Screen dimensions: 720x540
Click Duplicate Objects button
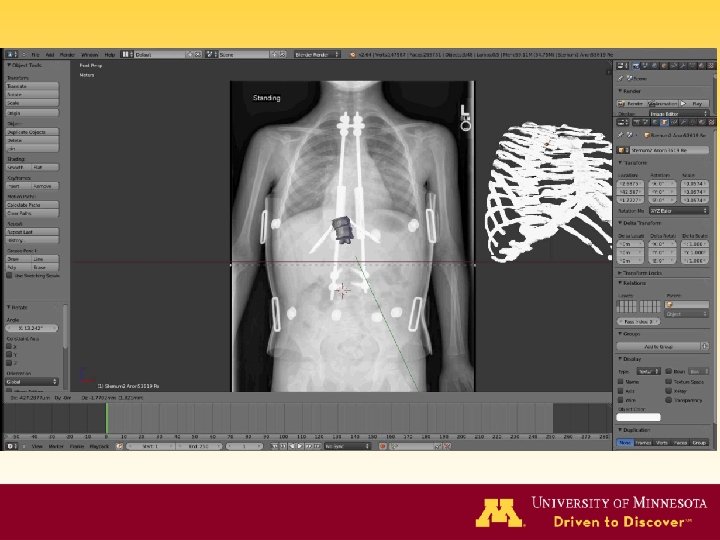click(x=32, y=132)
